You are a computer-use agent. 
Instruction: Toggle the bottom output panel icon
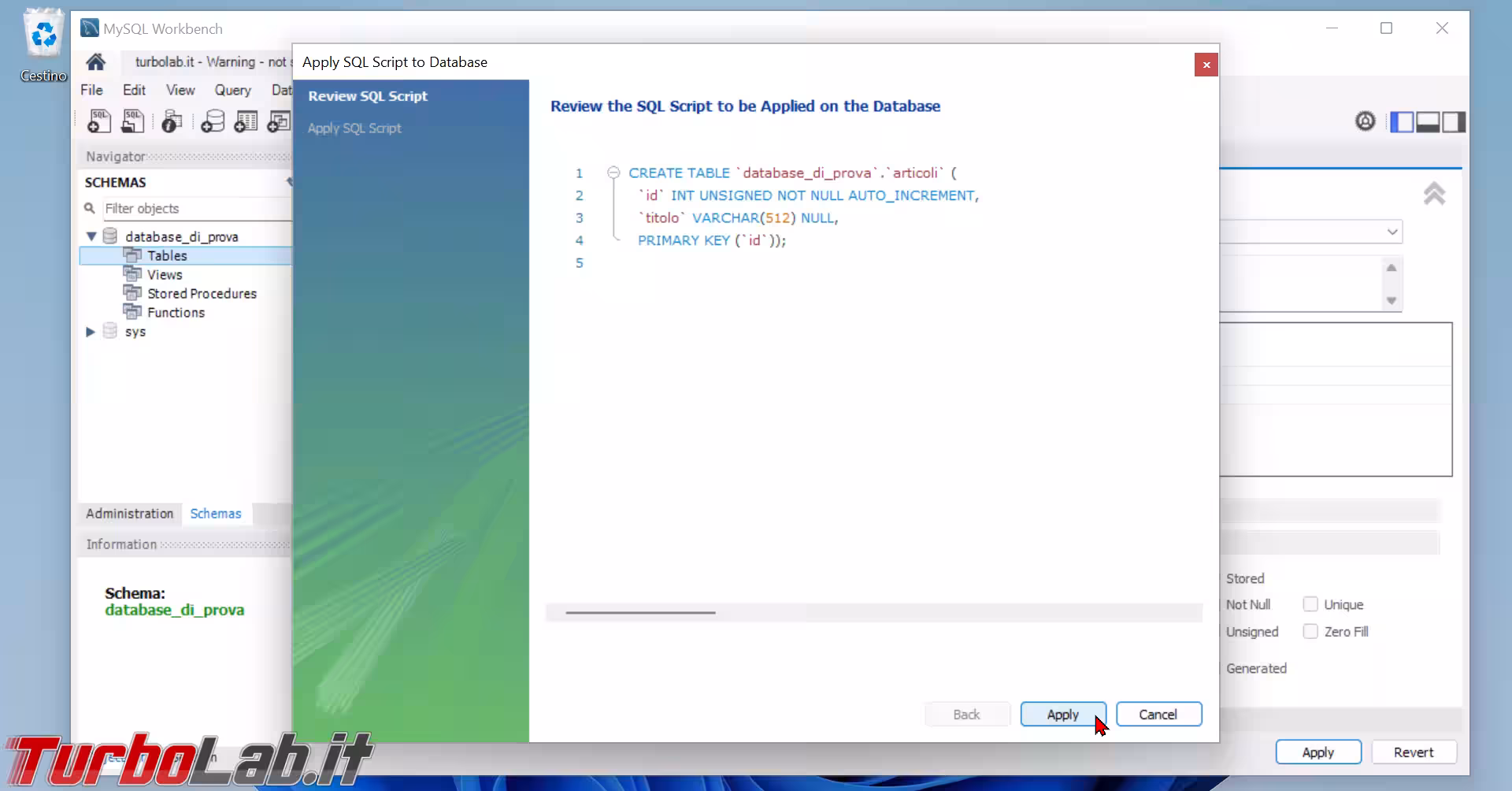1428,121
